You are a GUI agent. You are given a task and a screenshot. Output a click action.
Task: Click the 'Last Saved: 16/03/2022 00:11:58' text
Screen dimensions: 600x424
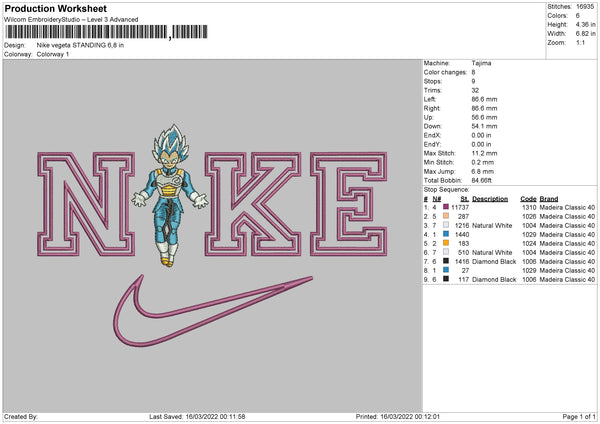(x=197, y=417)
